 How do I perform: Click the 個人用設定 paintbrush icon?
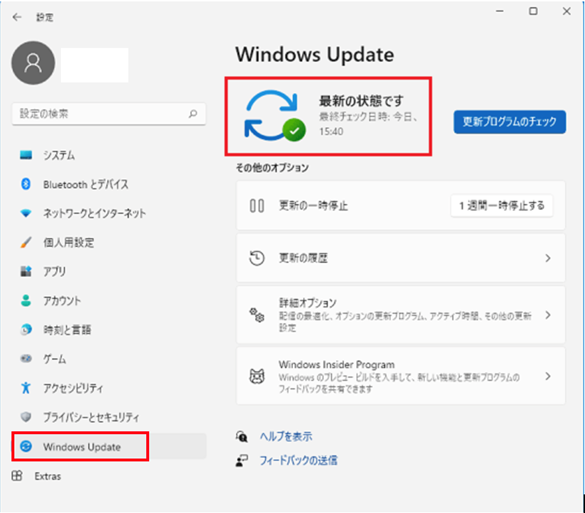coord(26,242)
